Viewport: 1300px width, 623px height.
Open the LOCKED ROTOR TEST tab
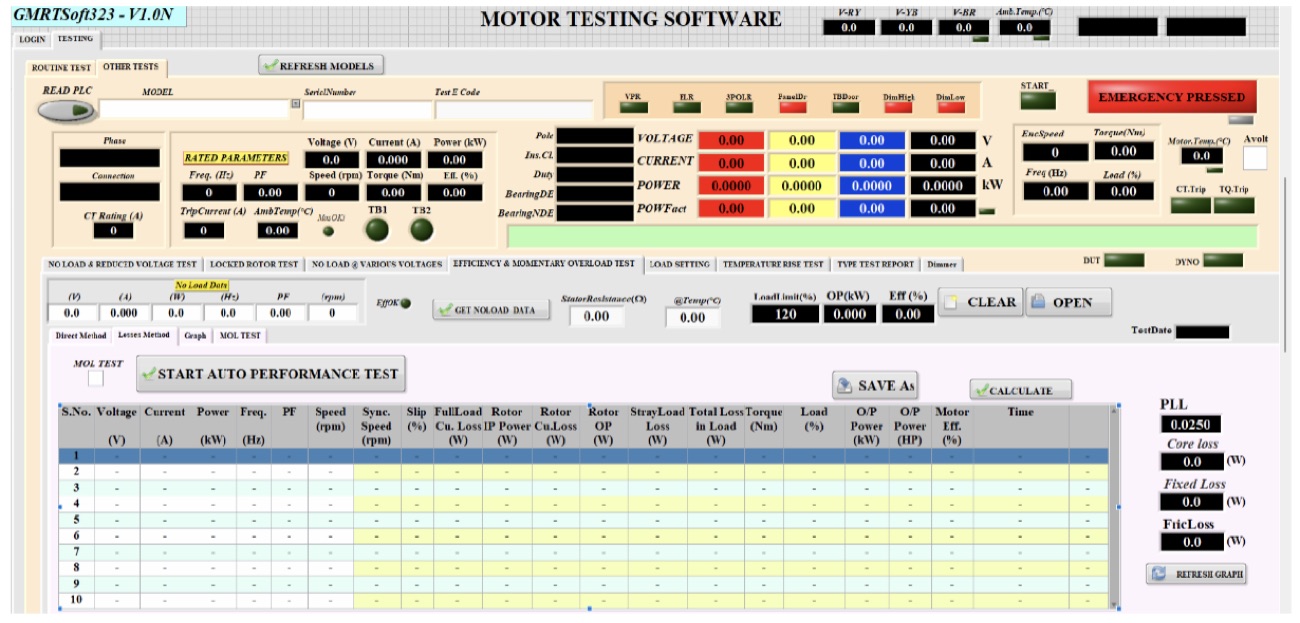click(254, 265)
